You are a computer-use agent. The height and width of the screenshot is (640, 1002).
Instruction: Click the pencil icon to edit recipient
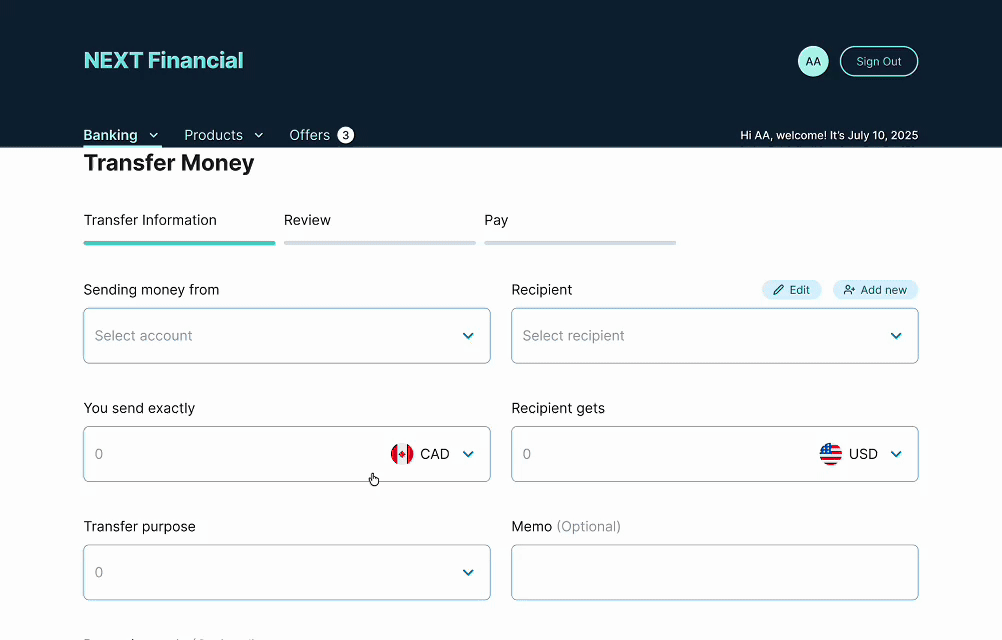(x=777, y=289)
